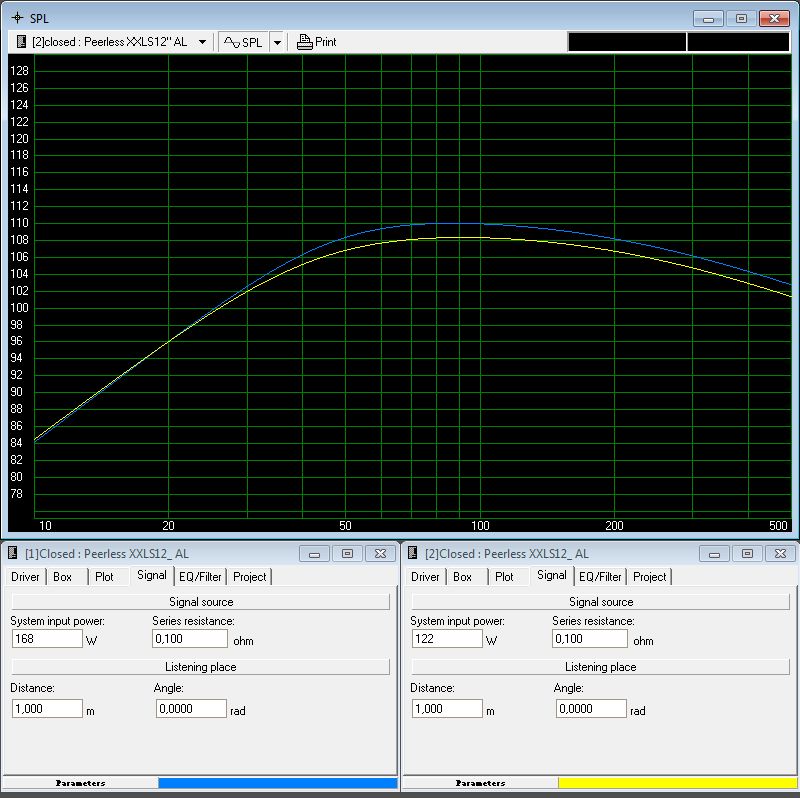Click the Print printer icon in toolbar
Viewport: 800px width, 798px height.
(x=305, y=42)
